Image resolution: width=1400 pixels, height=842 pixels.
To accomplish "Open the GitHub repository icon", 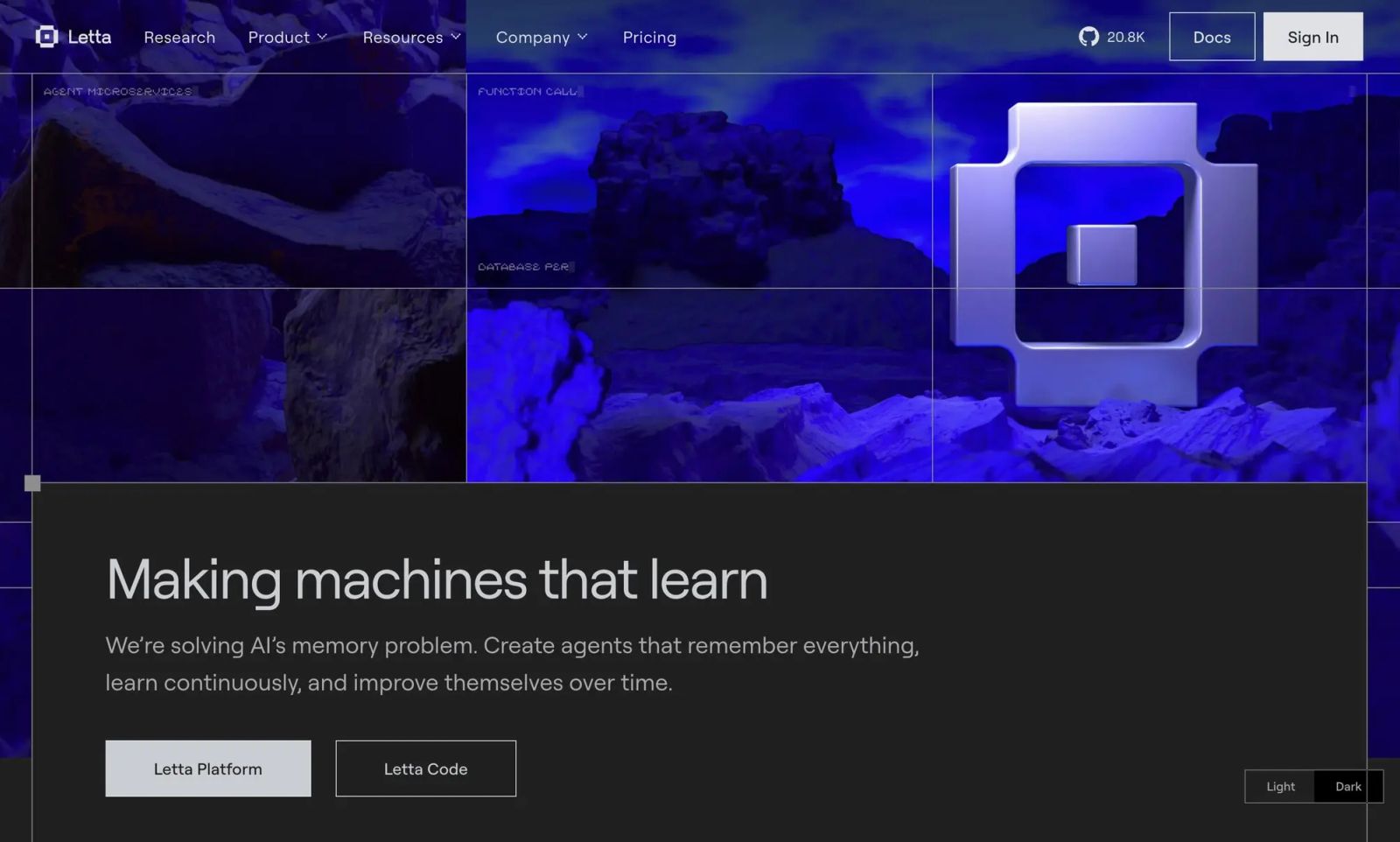I will (x=1088, y=37).
